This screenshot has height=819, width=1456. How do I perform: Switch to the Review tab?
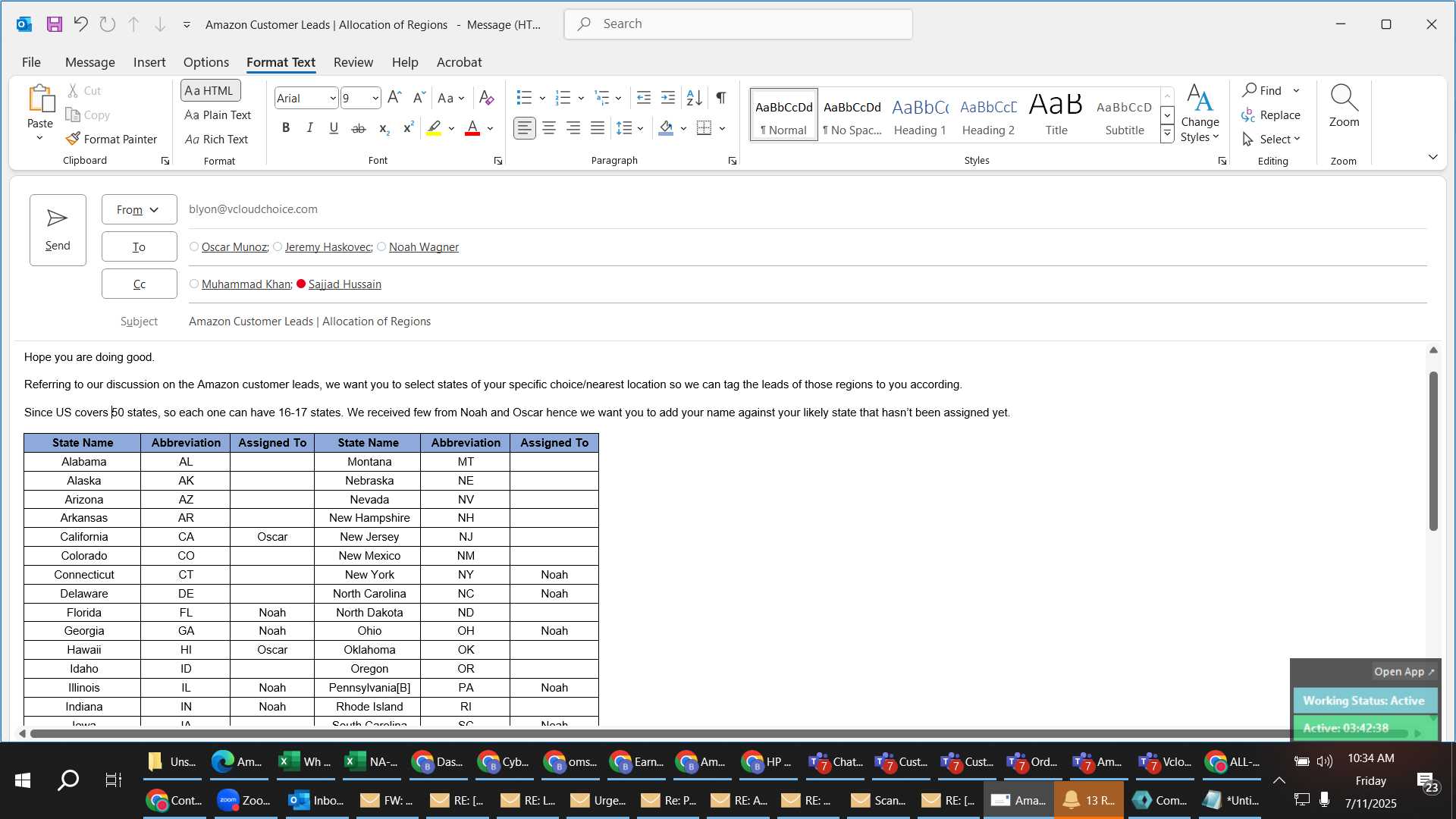pos(353,62)
